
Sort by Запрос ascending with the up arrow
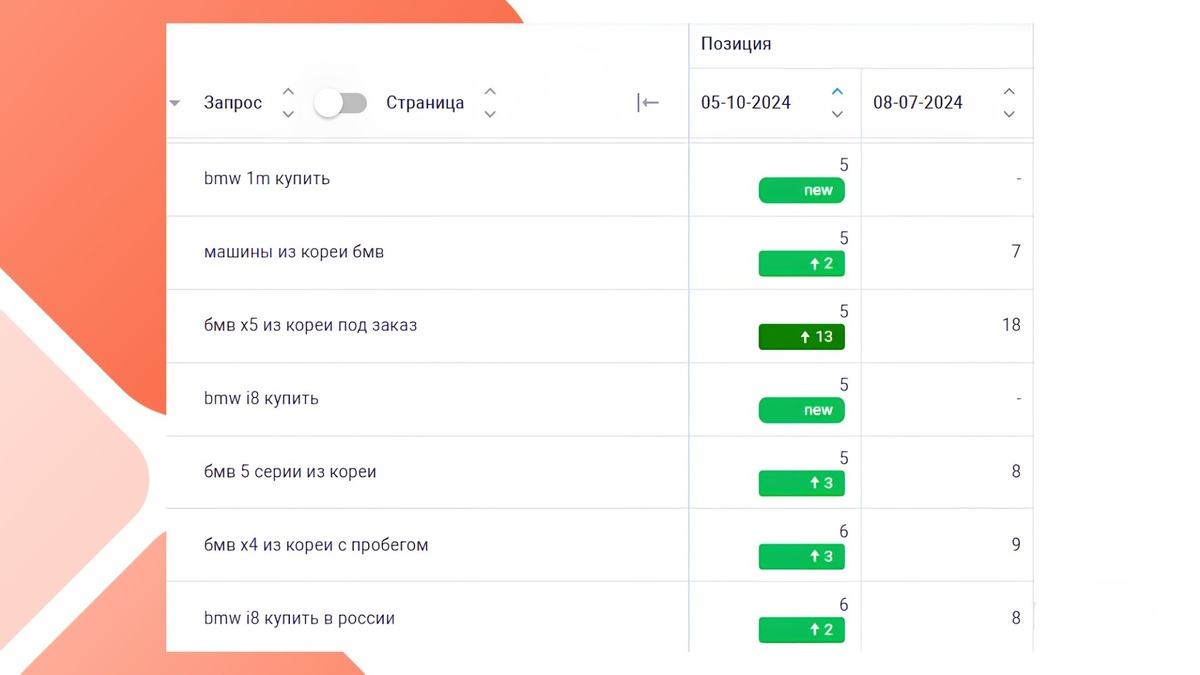coord(288,90)
